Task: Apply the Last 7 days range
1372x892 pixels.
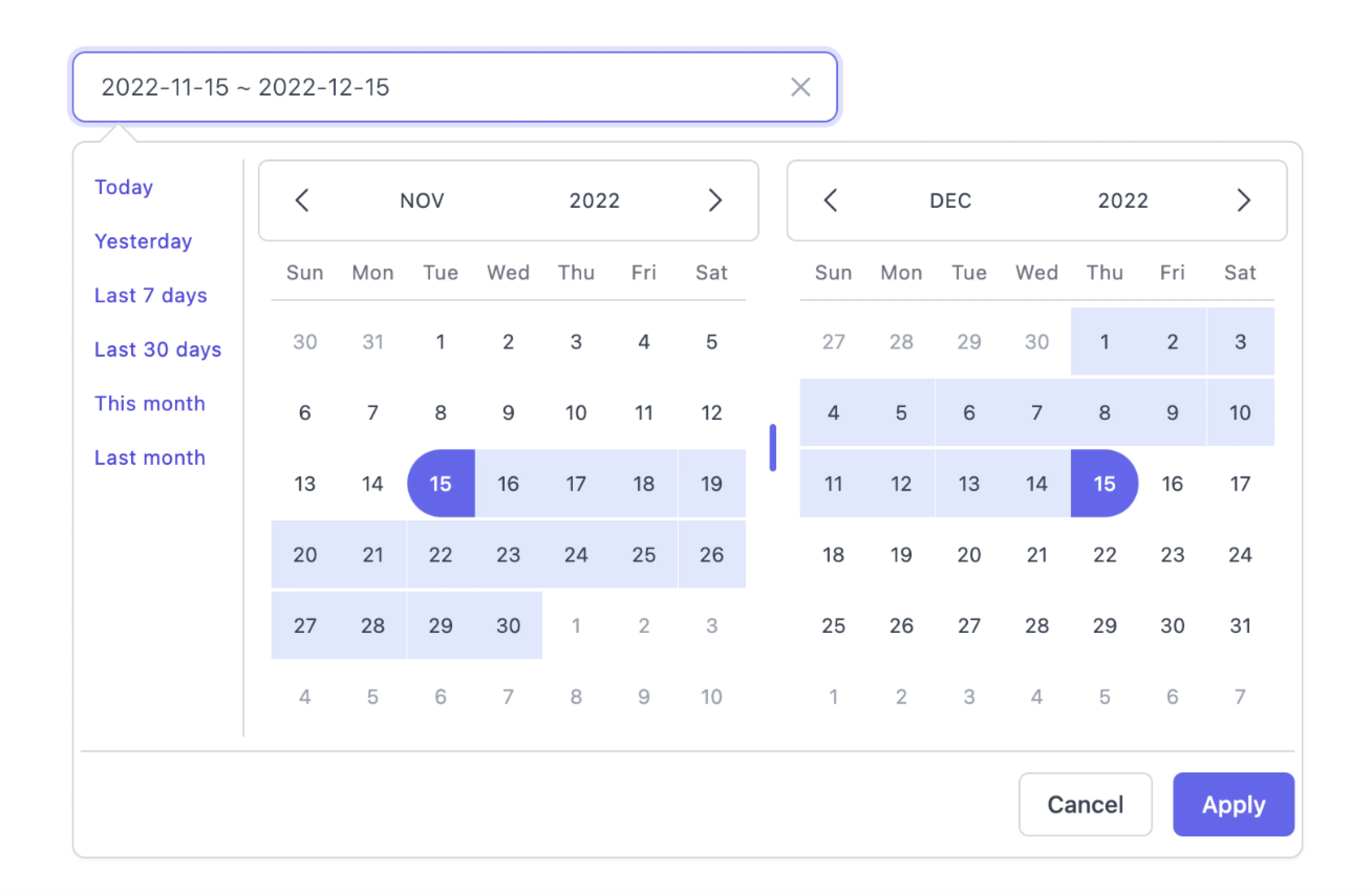Action: tap(150, 295)
